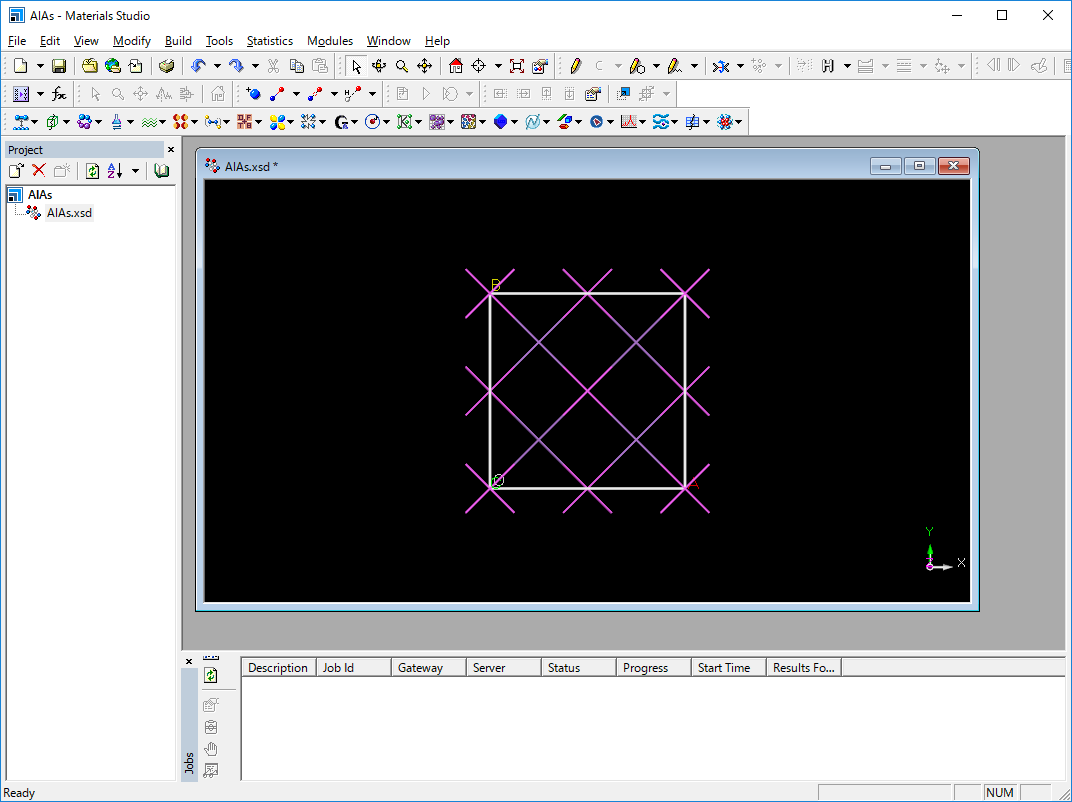Activate the rotation mode tool
Viewport: 1072px width, 802px height.
379,66
